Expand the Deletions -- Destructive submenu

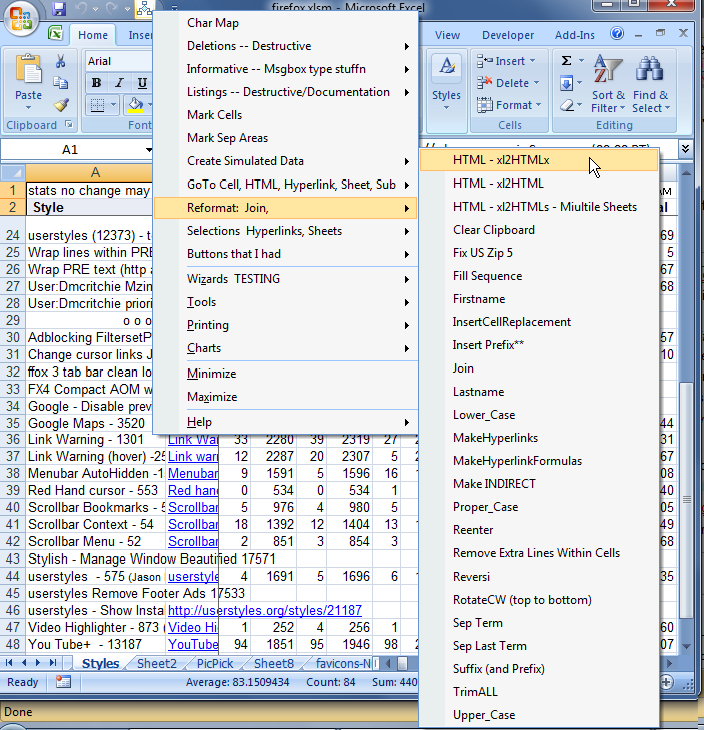click(285, 46)
